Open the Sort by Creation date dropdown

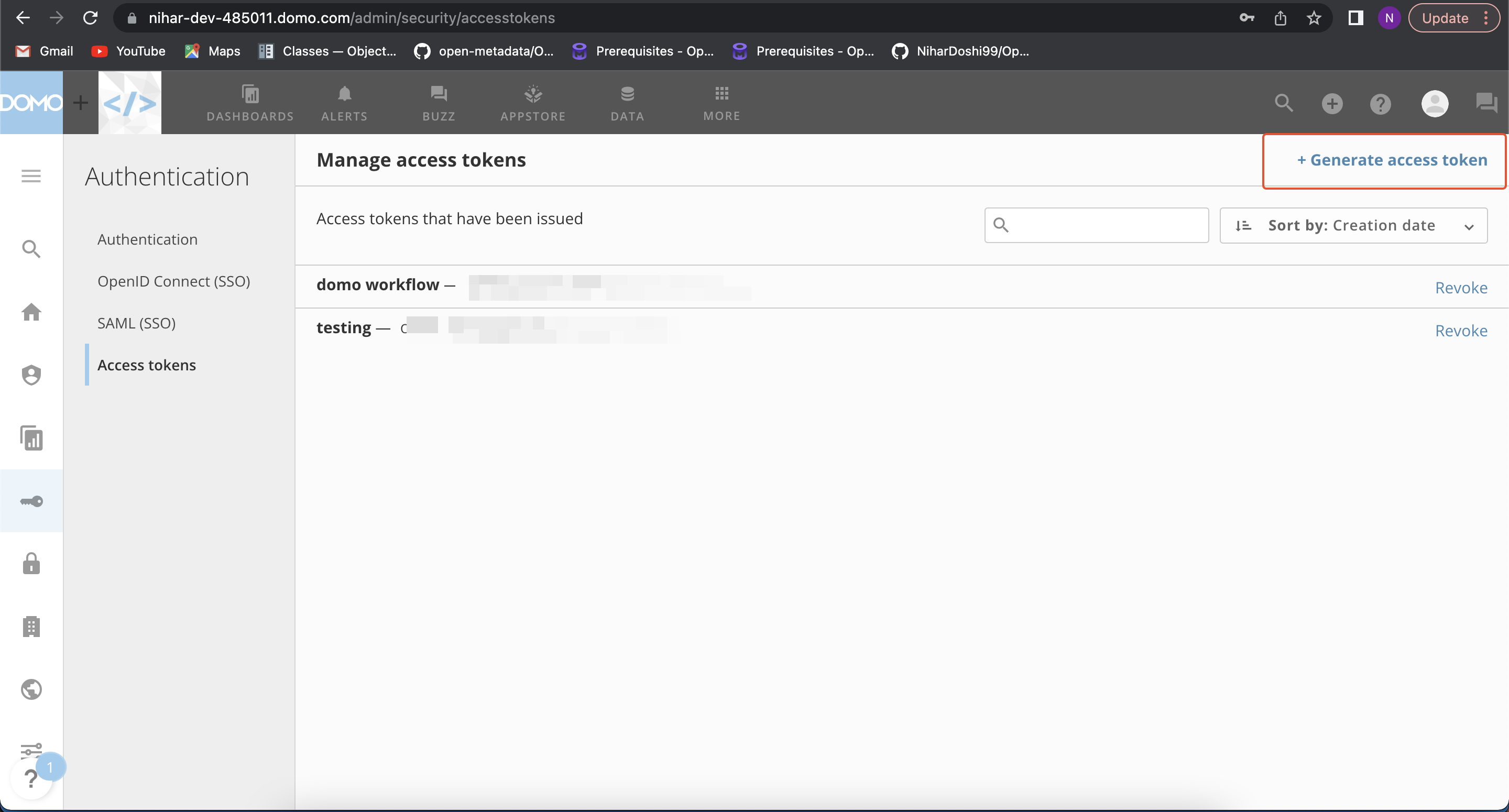1353,225
